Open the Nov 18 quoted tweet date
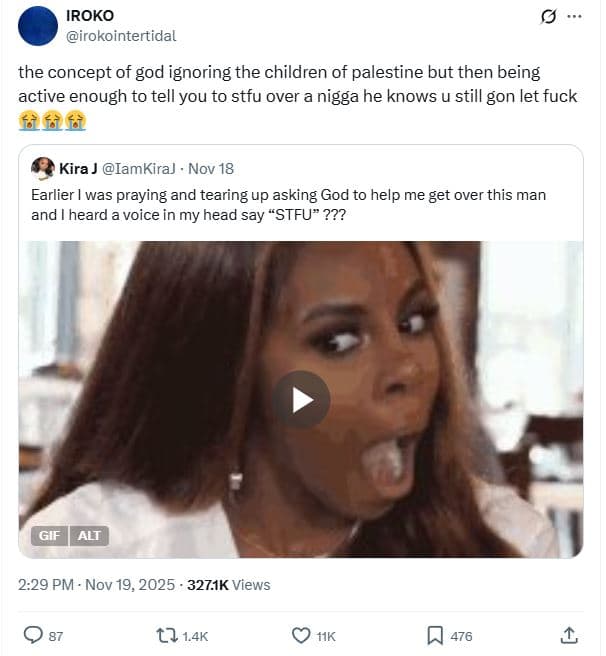Screen dimensions: 606x656 tap(211, 168)
